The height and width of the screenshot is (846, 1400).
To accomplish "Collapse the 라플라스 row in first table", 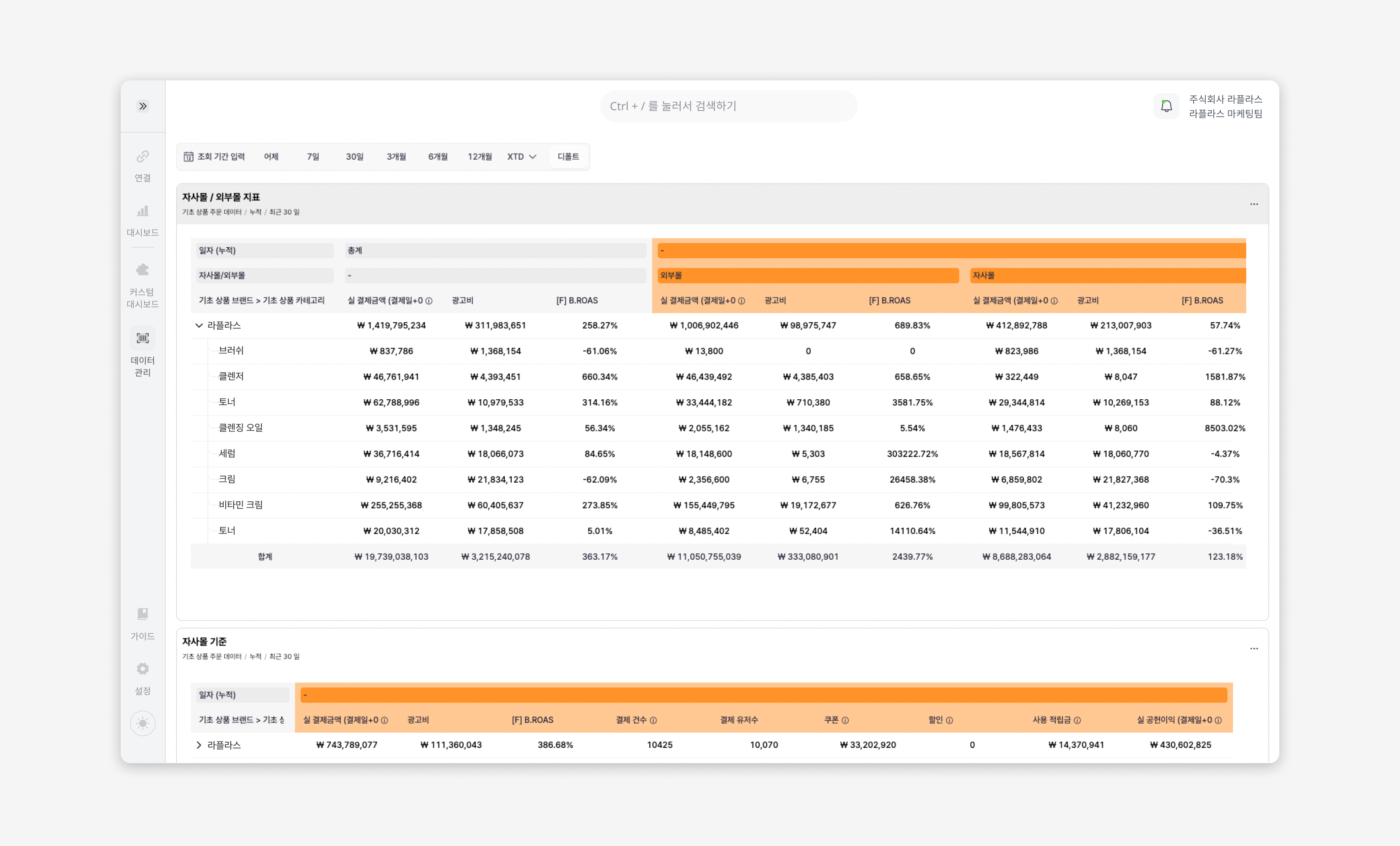I will coord(199,325).
